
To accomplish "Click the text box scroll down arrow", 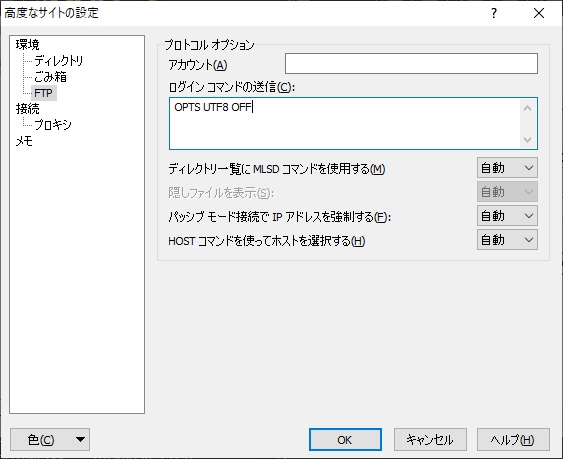I will (x=527, y=139).
